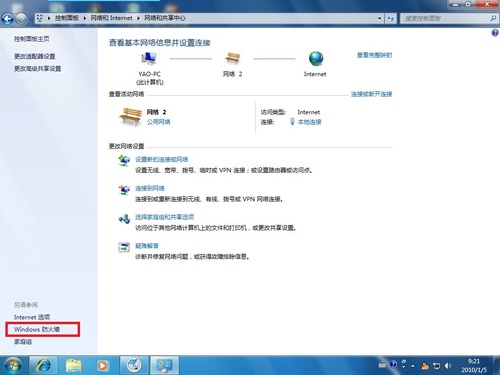The height and width of the screenshot is (375, 500).
Task: Click the blue help icon in language bar
Action: pyautogui.click(x=393, y=364)
